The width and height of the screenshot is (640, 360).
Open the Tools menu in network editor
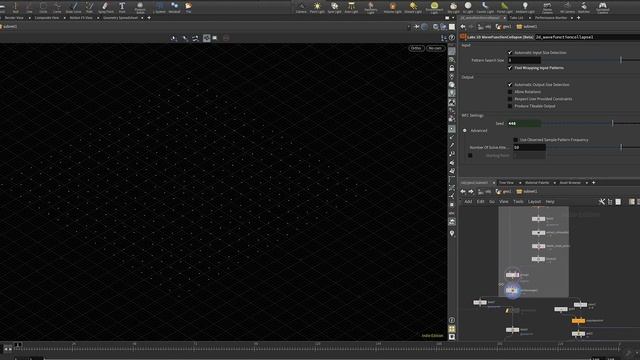pos(518,202)
